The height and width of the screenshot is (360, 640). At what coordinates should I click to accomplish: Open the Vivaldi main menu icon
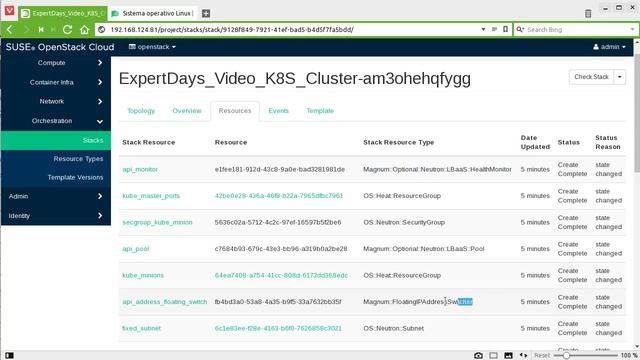tap(9, 11)
